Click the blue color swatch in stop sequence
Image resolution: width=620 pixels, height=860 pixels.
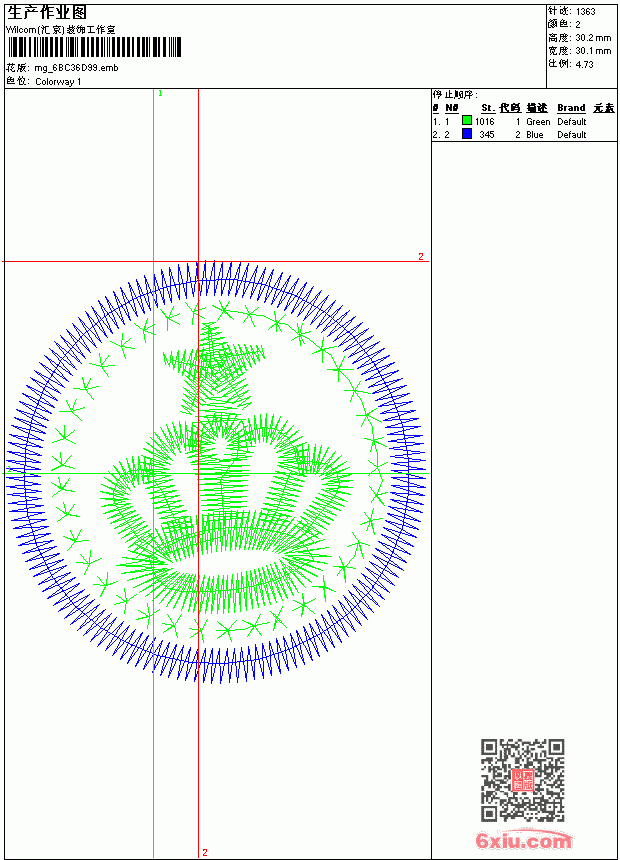(x=467, y=134)
